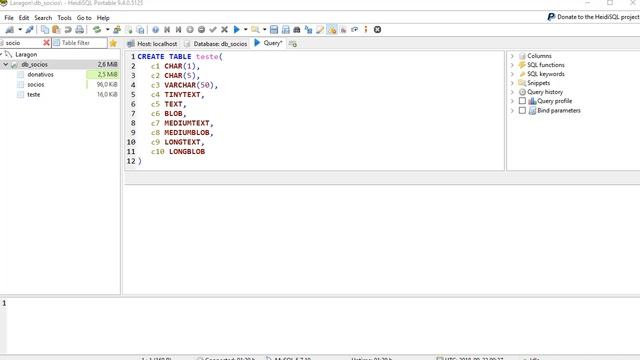Click the Save floppy disk icon

point(274,30)
